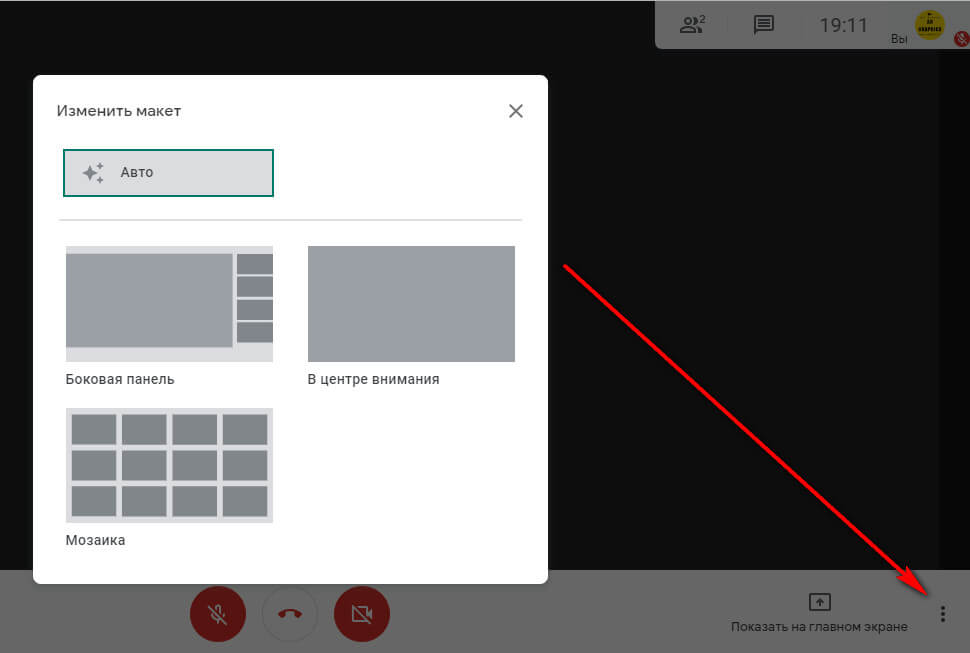
Task: Click the meeting clock showing 19:11
Action: click(843, 25)
